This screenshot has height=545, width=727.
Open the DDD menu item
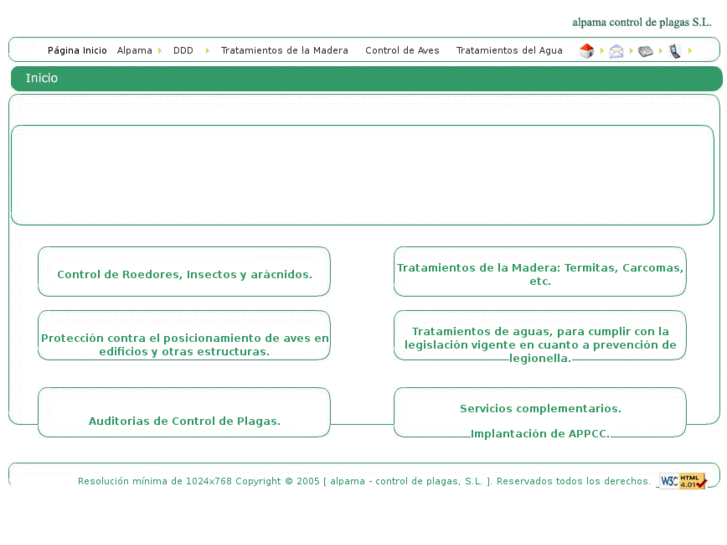click(183, 51)
